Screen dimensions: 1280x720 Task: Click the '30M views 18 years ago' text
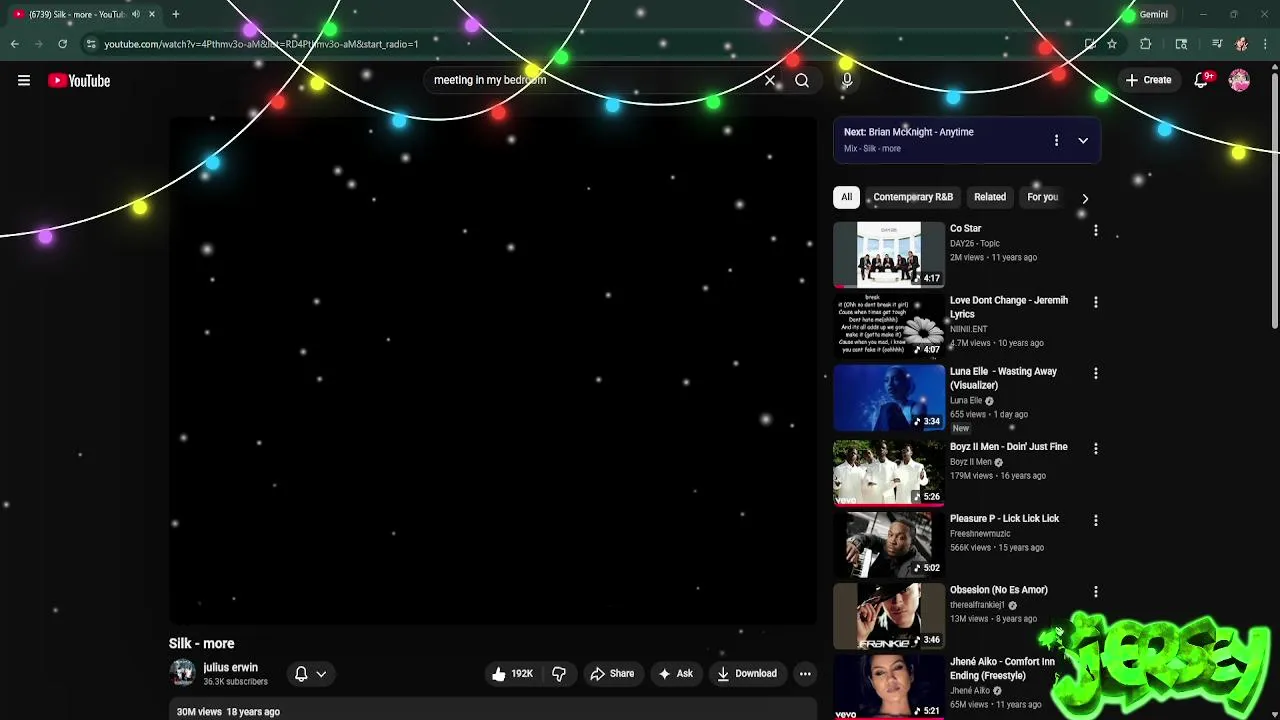click(x=228, y=712)
